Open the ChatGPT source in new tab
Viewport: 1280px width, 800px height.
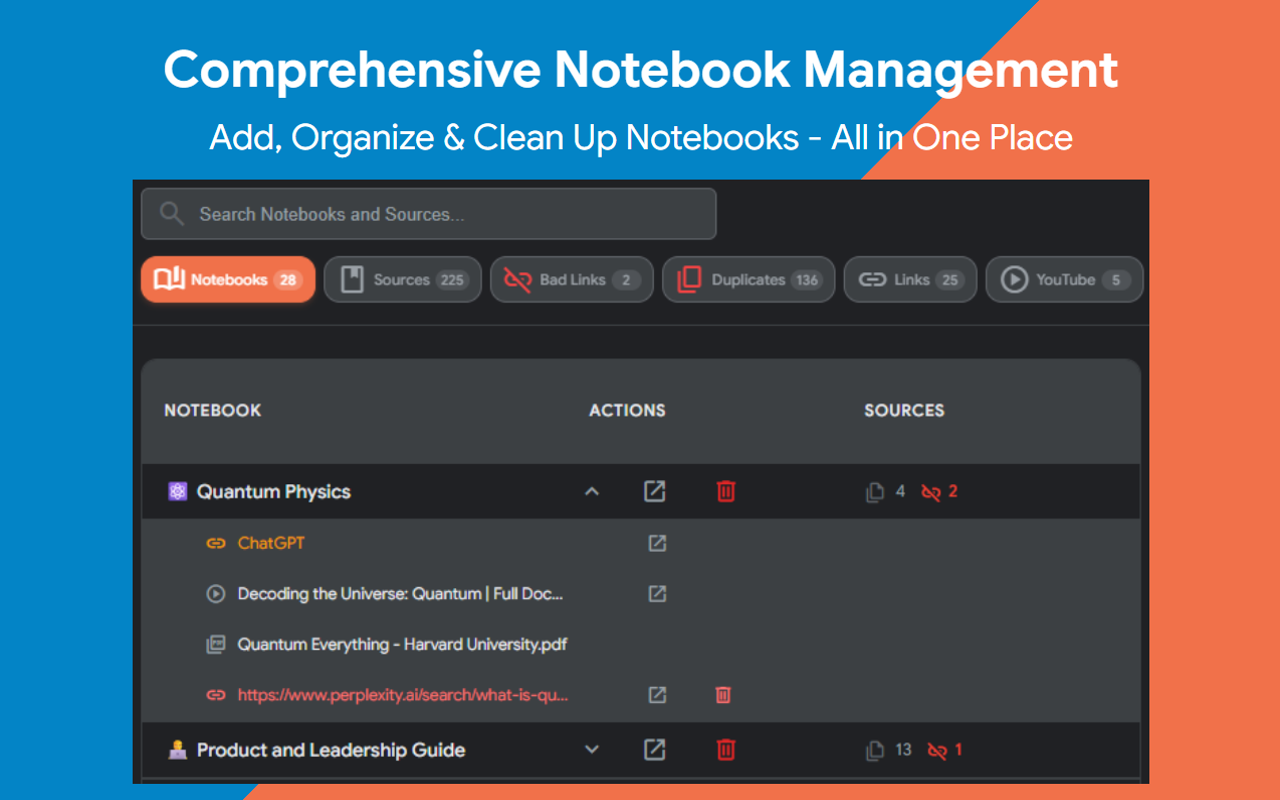point(656,543)
